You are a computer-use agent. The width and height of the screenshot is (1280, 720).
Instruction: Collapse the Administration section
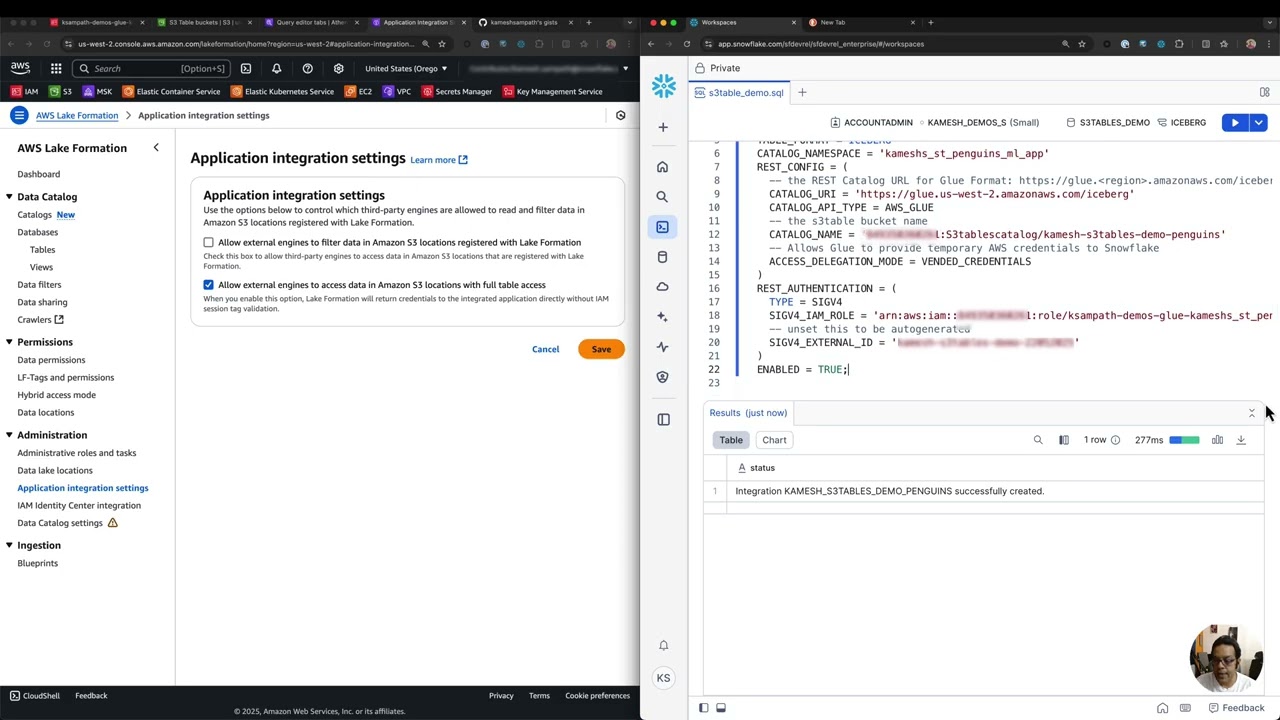pos(8,435)
